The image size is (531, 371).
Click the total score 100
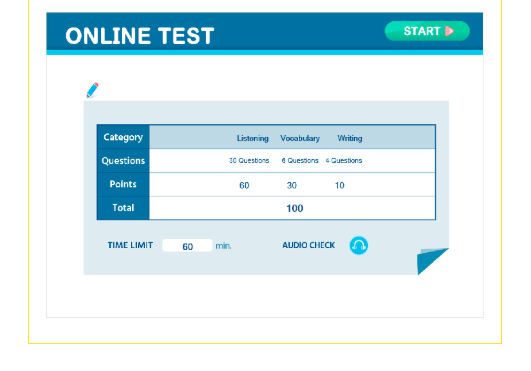click(295, 208)
